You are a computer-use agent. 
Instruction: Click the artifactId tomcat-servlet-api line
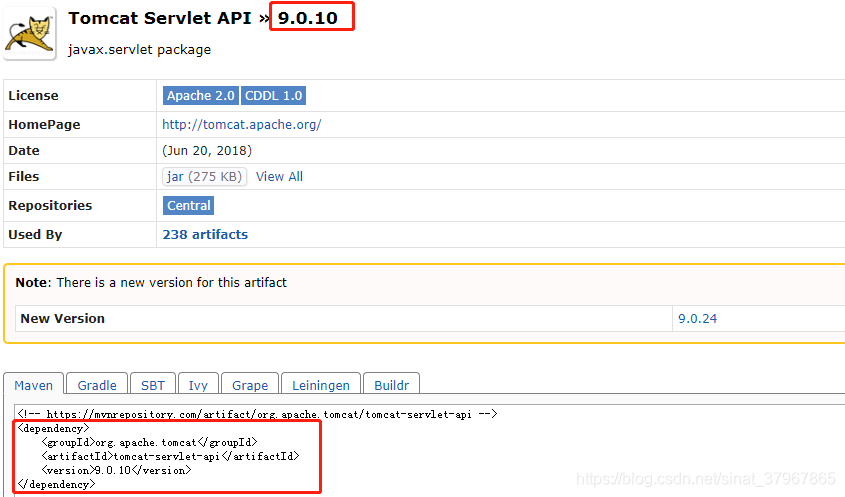coord(170,456)
